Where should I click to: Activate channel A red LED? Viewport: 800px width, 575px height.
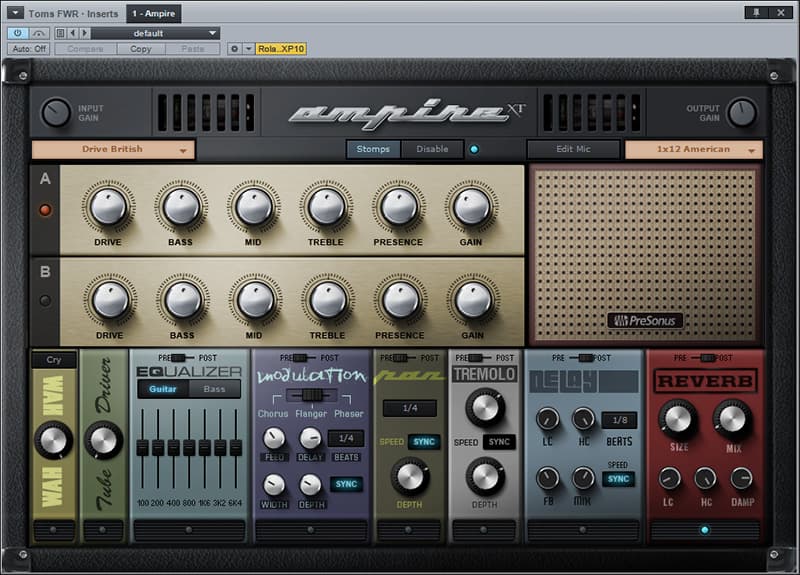point(45,210)
